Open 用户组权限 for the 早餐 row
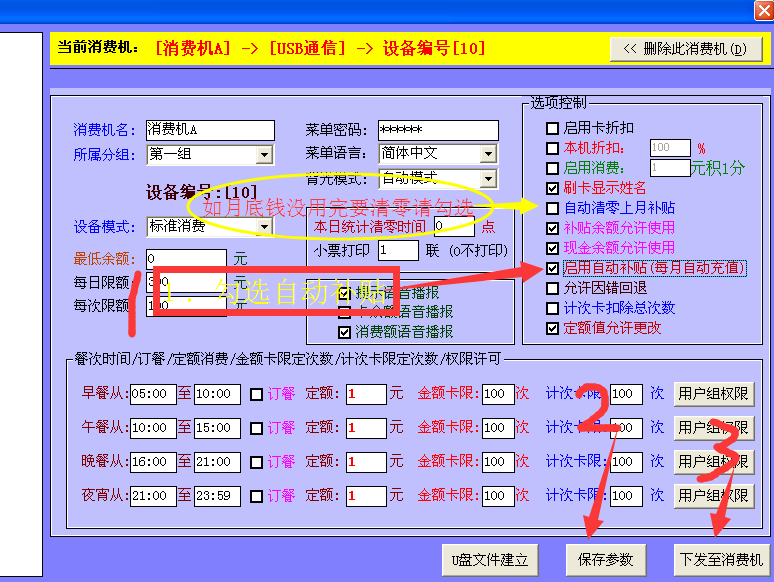This screenshot has height=582, width=774. [x=713, y=394]
